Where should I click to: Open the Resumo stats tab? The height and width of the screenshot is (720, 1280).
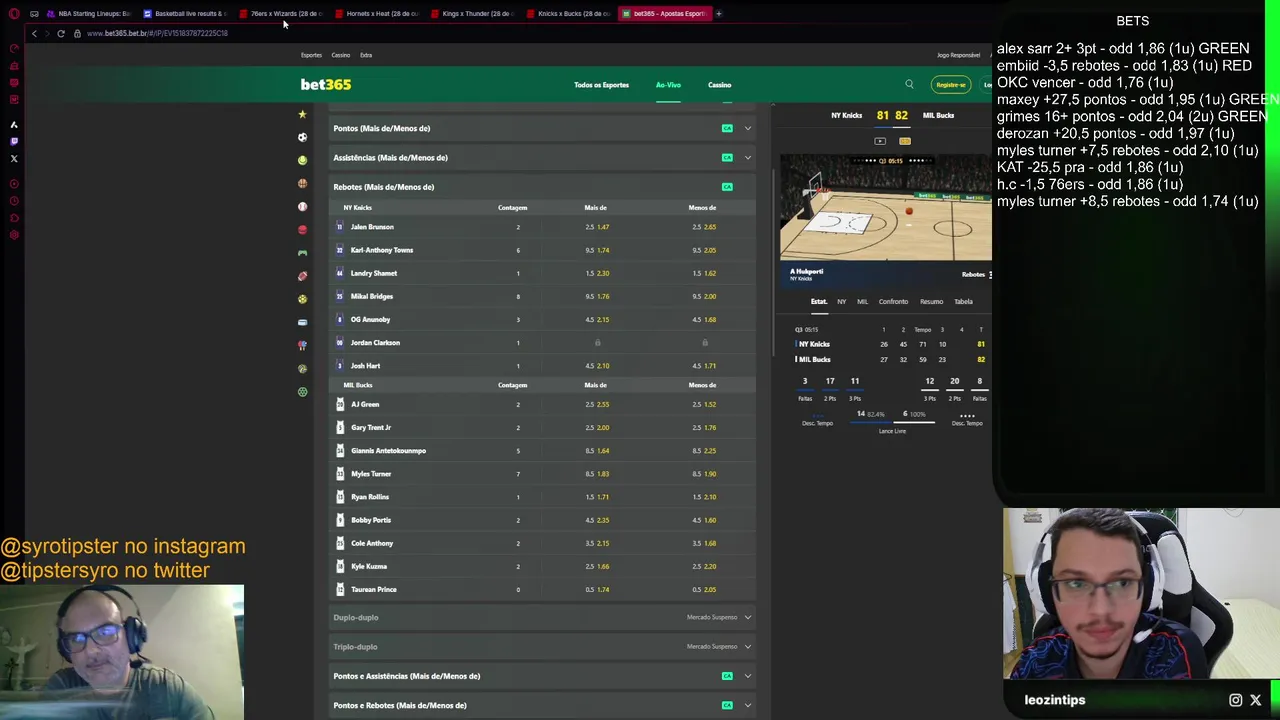[931, 301]
